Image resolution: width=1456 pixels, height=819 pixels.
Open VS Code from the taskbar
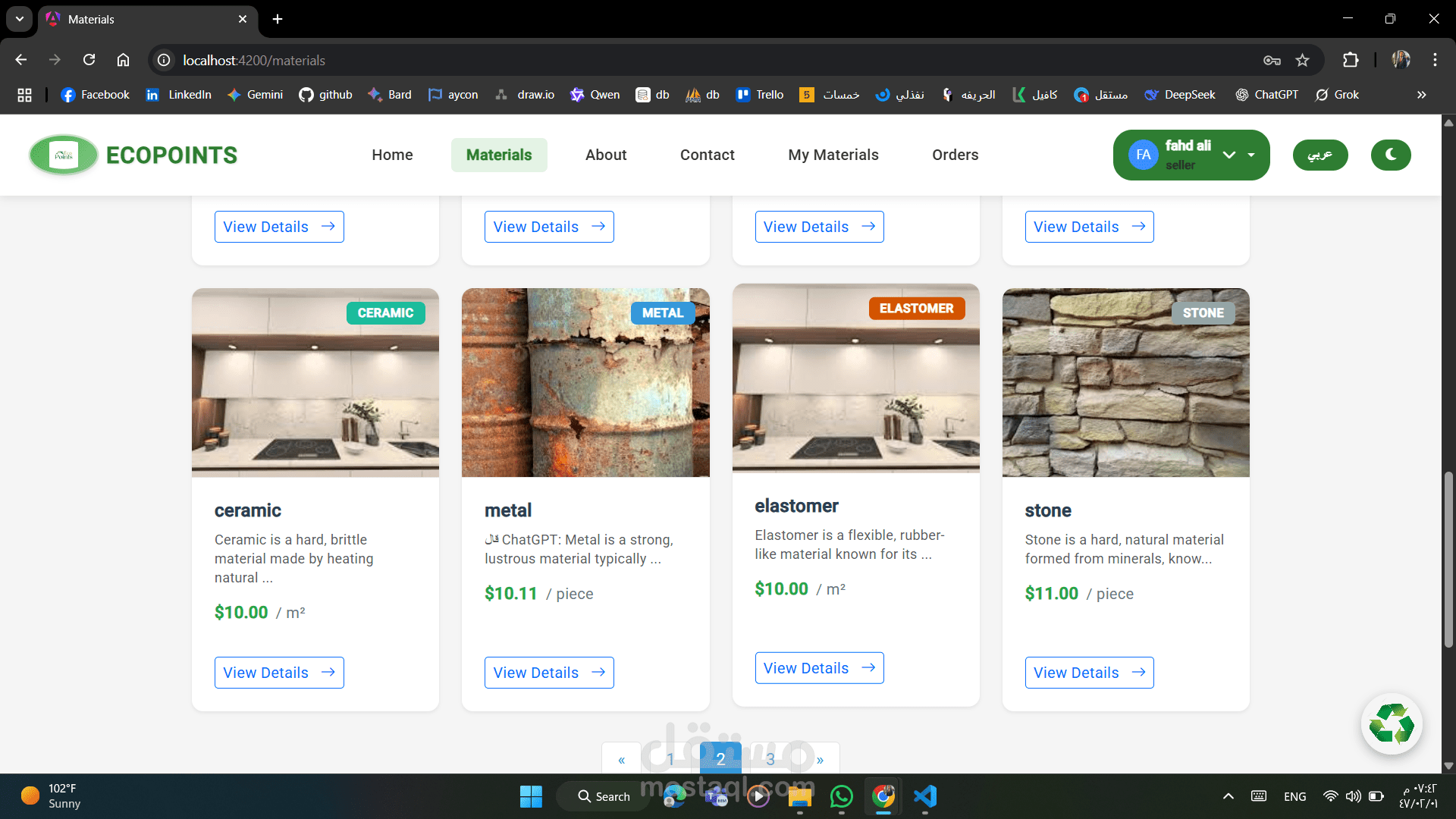pos(925,796)
